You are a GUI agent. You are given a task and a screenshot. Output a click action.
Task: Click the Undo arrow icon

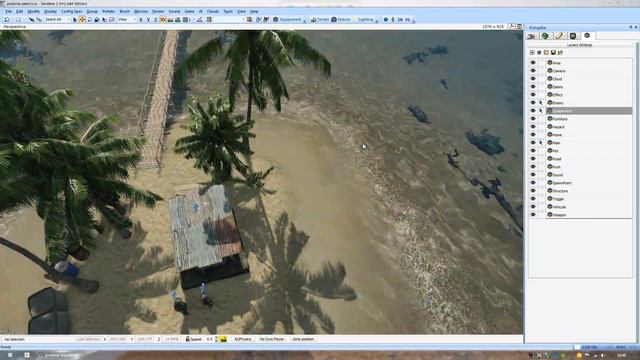[7, 19]
